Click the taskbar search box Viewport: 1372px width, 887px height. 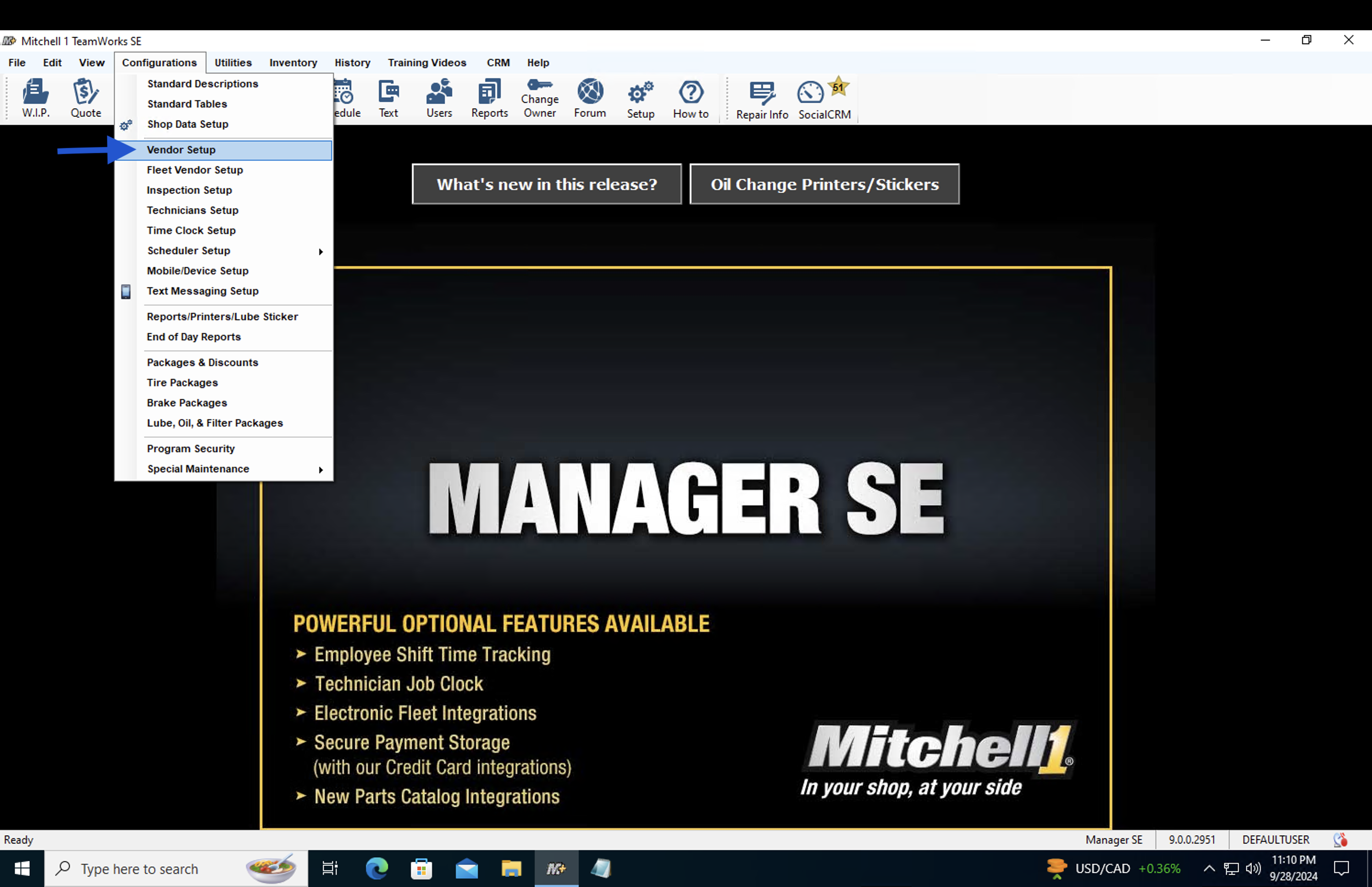tap(176, 868)
